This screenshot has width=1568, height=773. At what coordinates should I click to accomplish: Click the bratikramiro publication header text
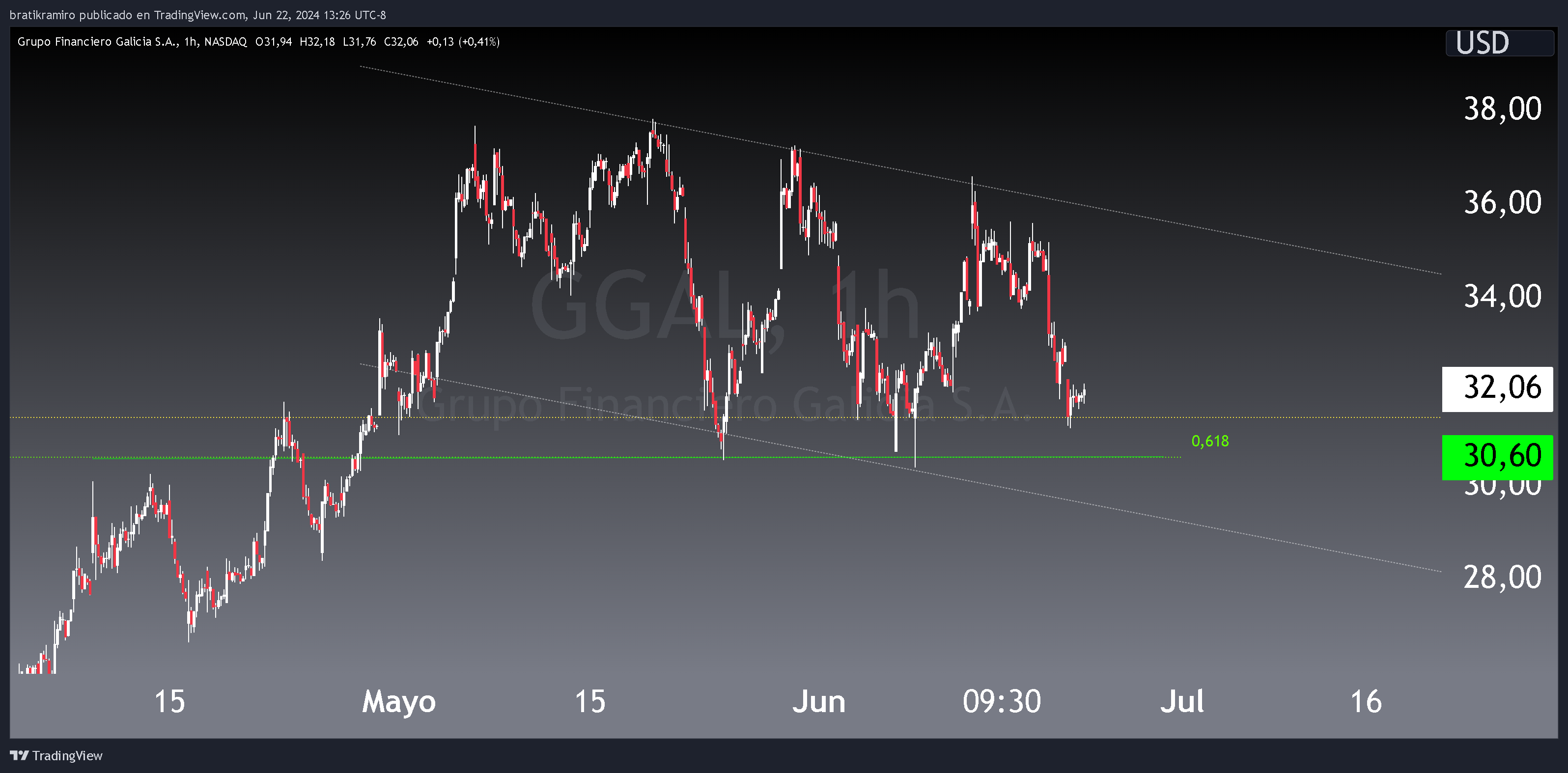(x=198, y=15)
